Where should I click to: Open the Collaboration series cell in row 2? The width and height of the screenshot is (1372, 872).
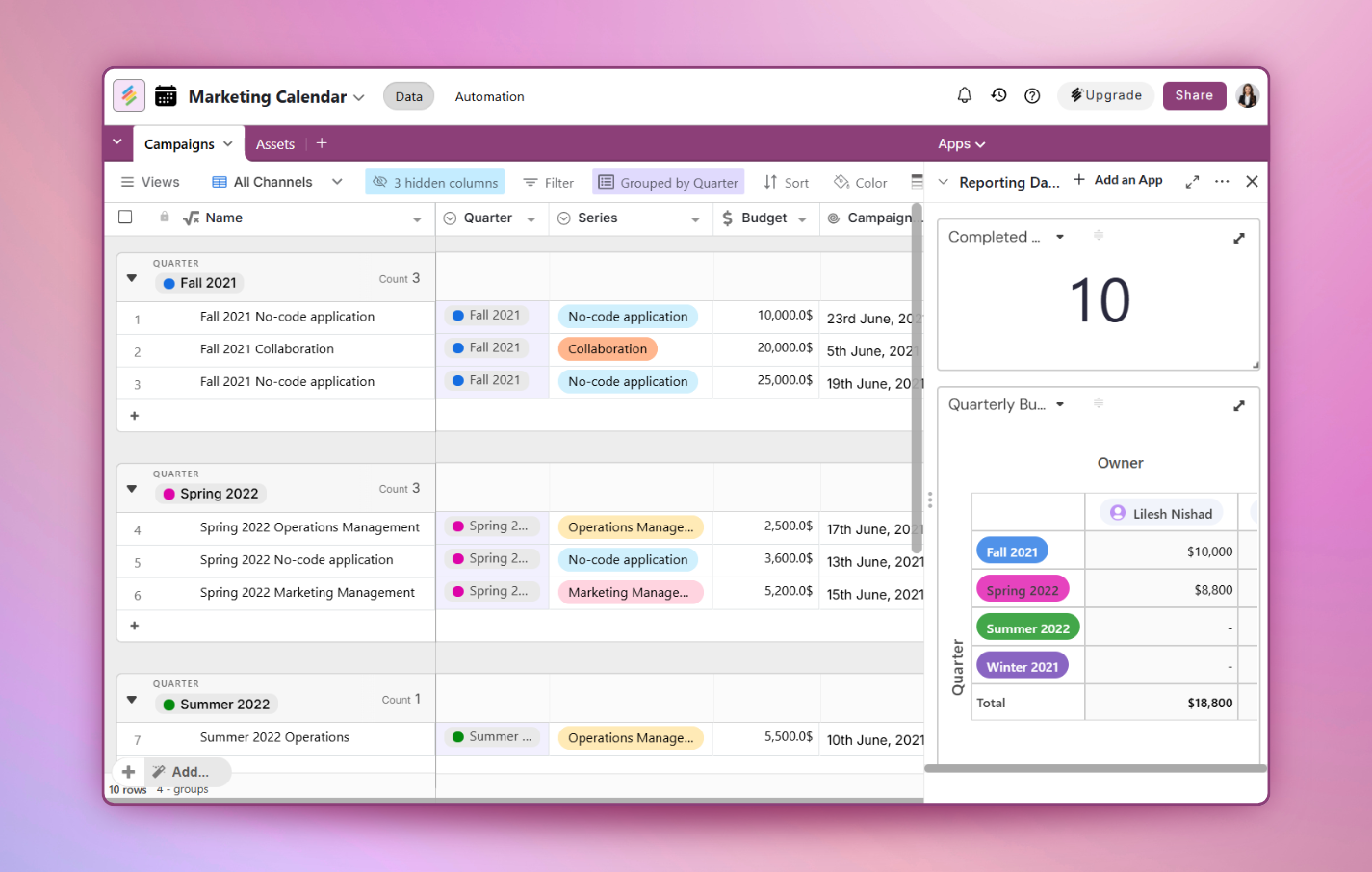pyautogui.click(x=608, y=349)
